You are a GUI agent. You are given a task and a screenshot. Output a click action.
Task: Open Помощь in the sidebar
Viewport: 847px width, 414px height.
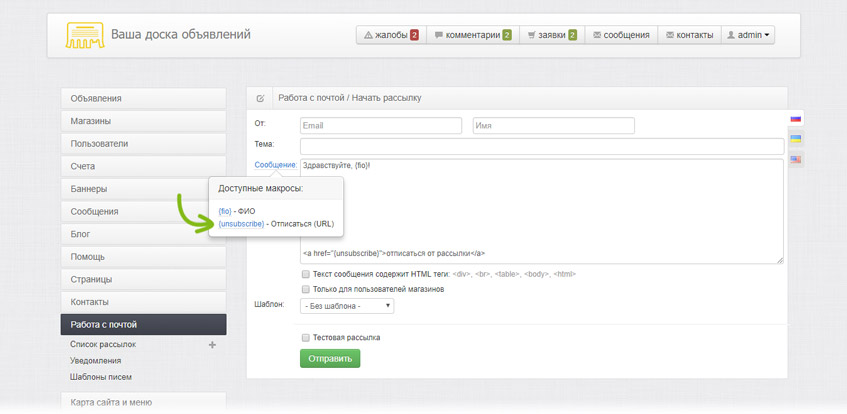point(143,257)
